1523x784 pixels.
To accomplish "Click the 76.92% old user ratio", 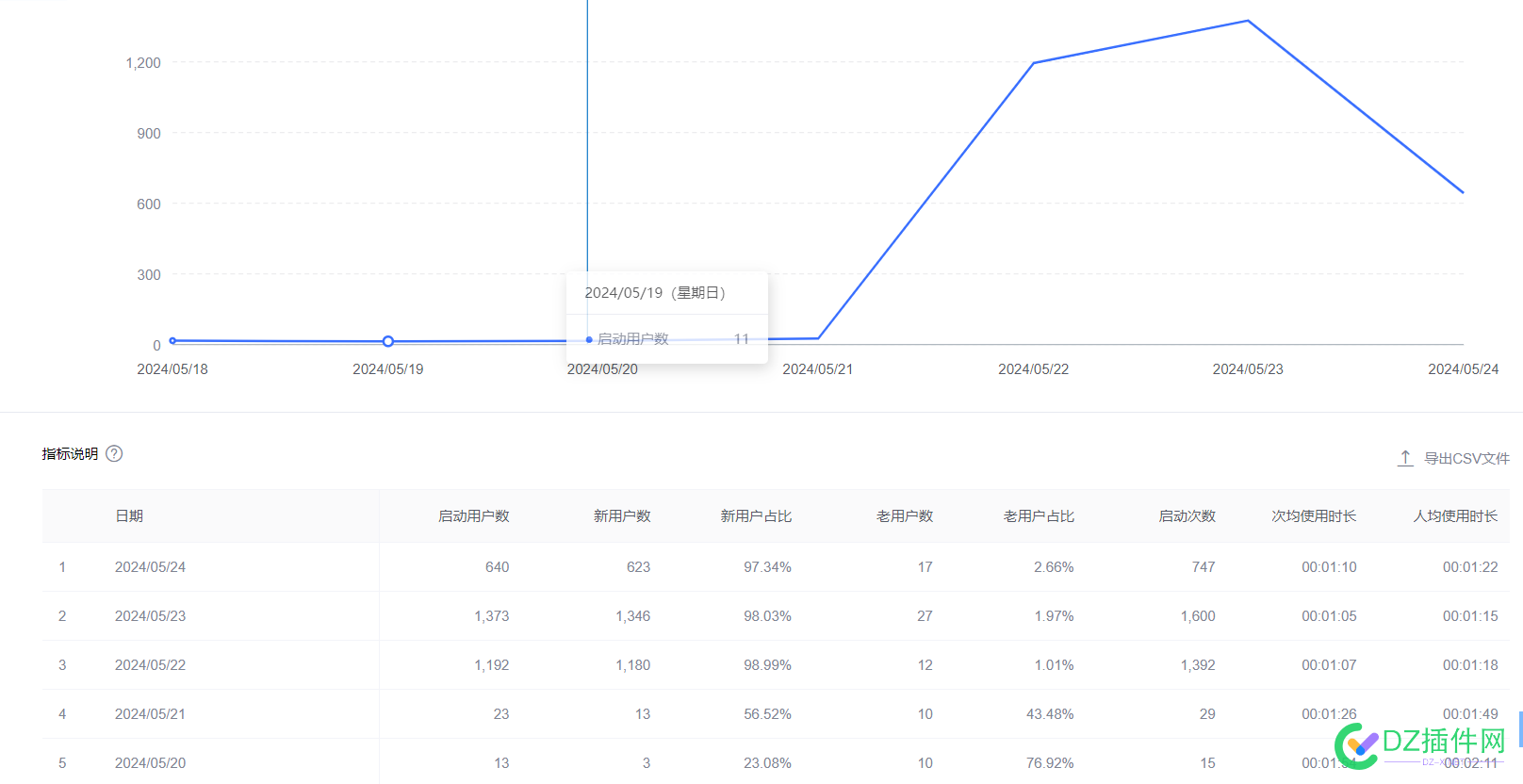I will (x=1050, y=762).
